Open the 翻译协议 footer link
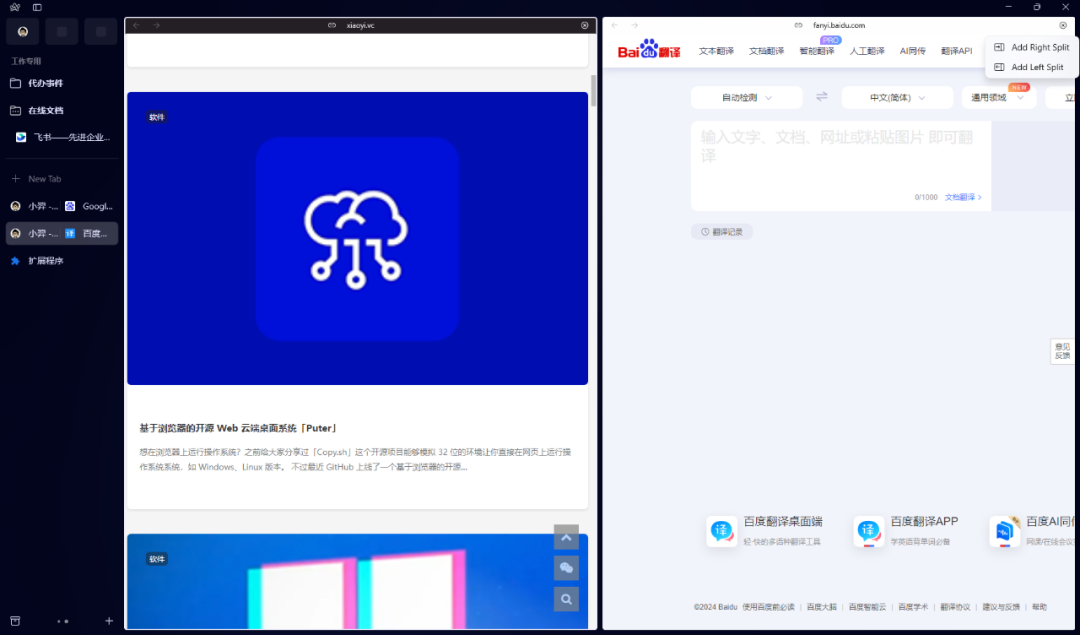1080x635 pixels. pos(955,607)
